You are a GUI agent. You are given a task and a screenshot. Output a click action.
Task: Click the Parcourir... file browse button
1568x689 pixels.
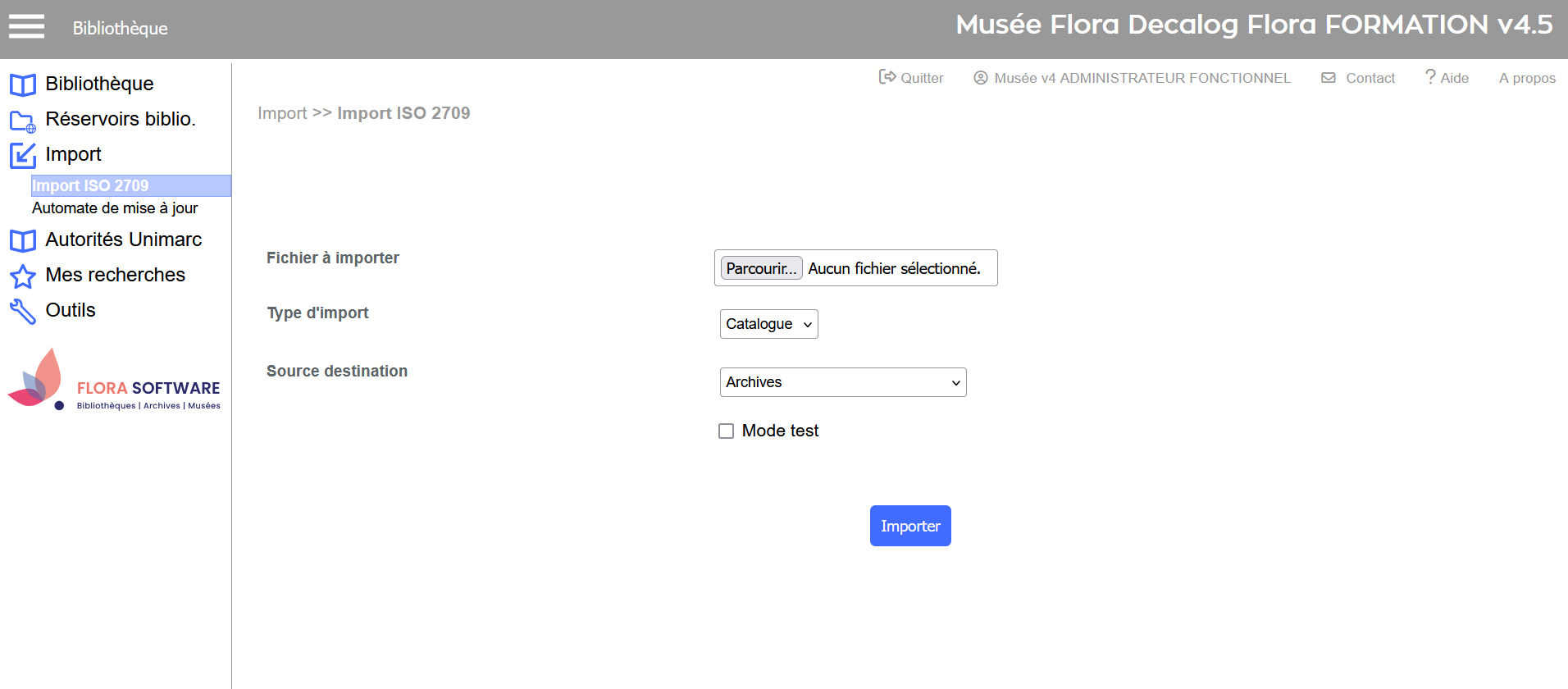[761, 268]
